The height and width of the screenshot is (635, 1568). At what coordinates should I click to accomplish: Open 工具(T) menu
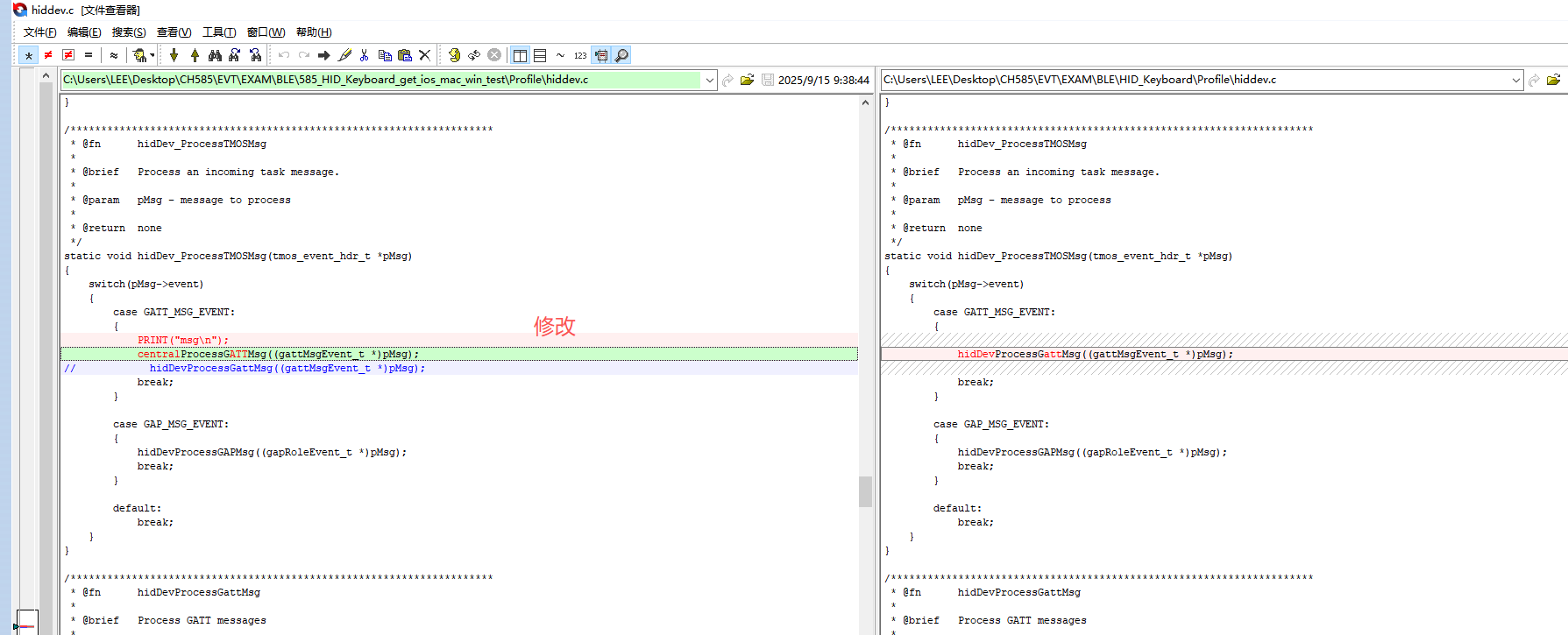[219, 32]
